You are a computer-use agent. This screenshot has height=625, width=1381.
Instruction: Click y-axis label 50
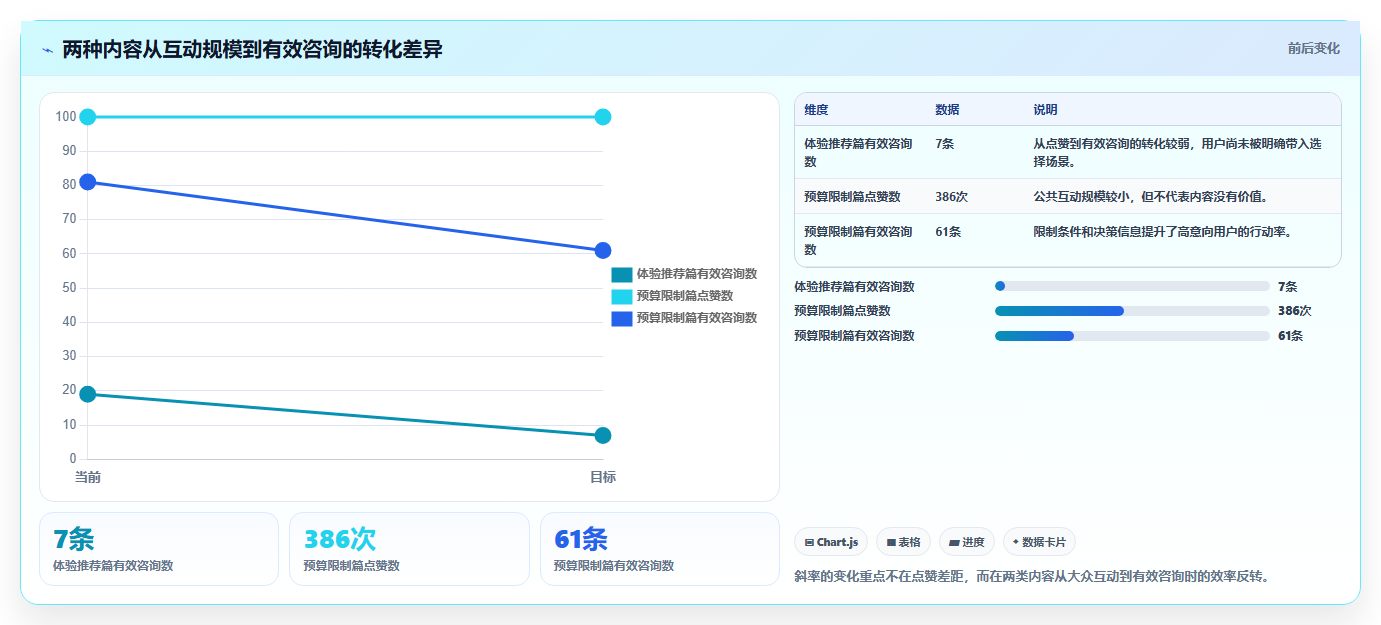[69, 288]
